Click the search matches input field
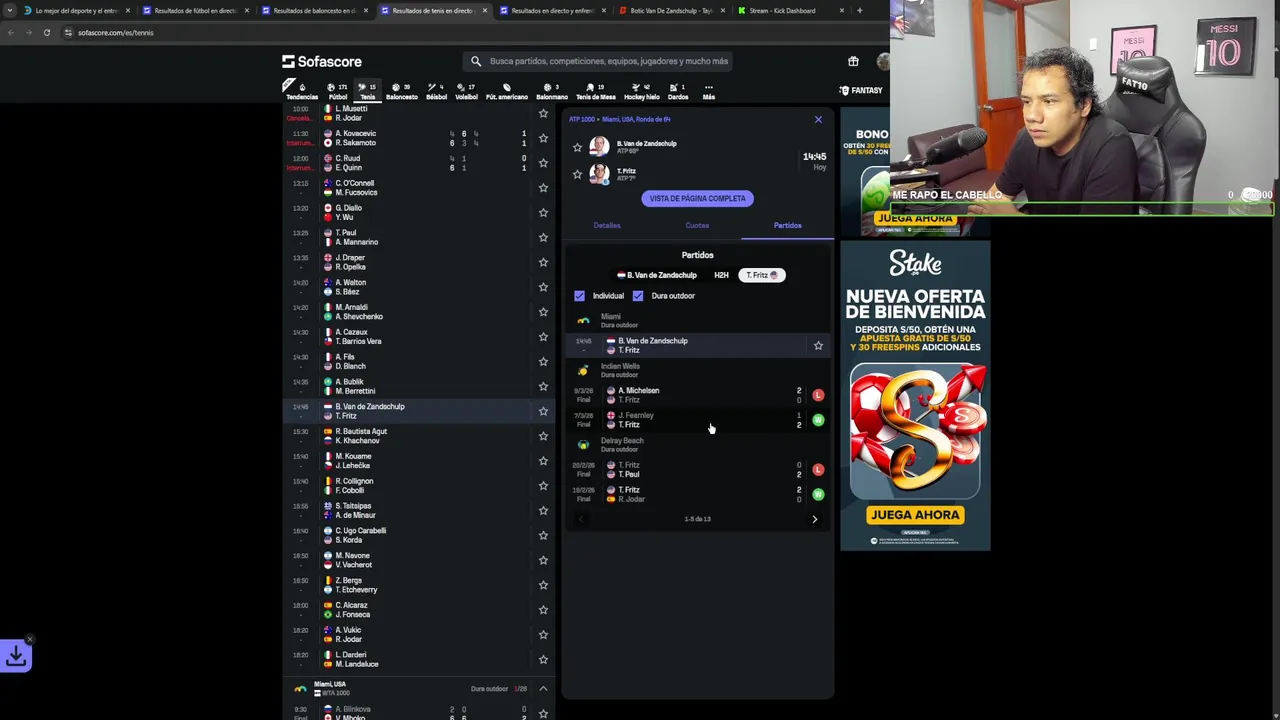This screenshot has height=720, width=1280. click(600, 61)
